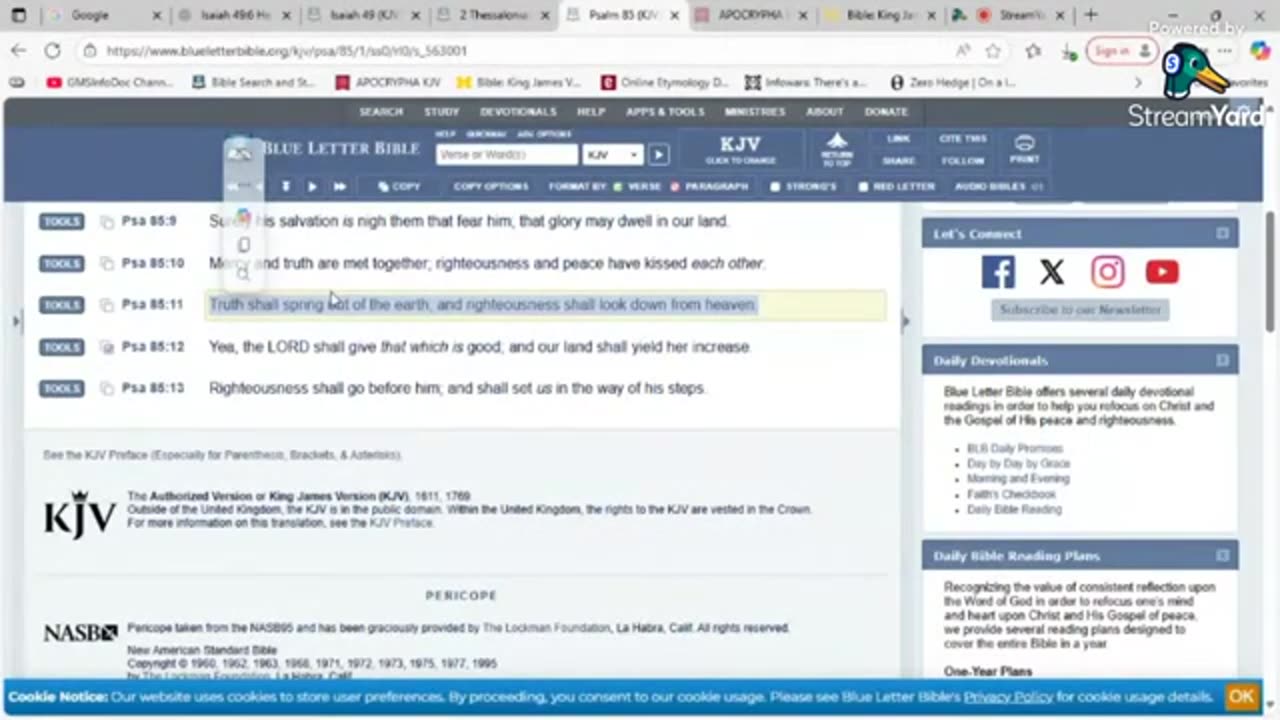The width and height of the screenshot is (1280, 720).
Task: Open the X social icon
Action: tap(1052, 272)
